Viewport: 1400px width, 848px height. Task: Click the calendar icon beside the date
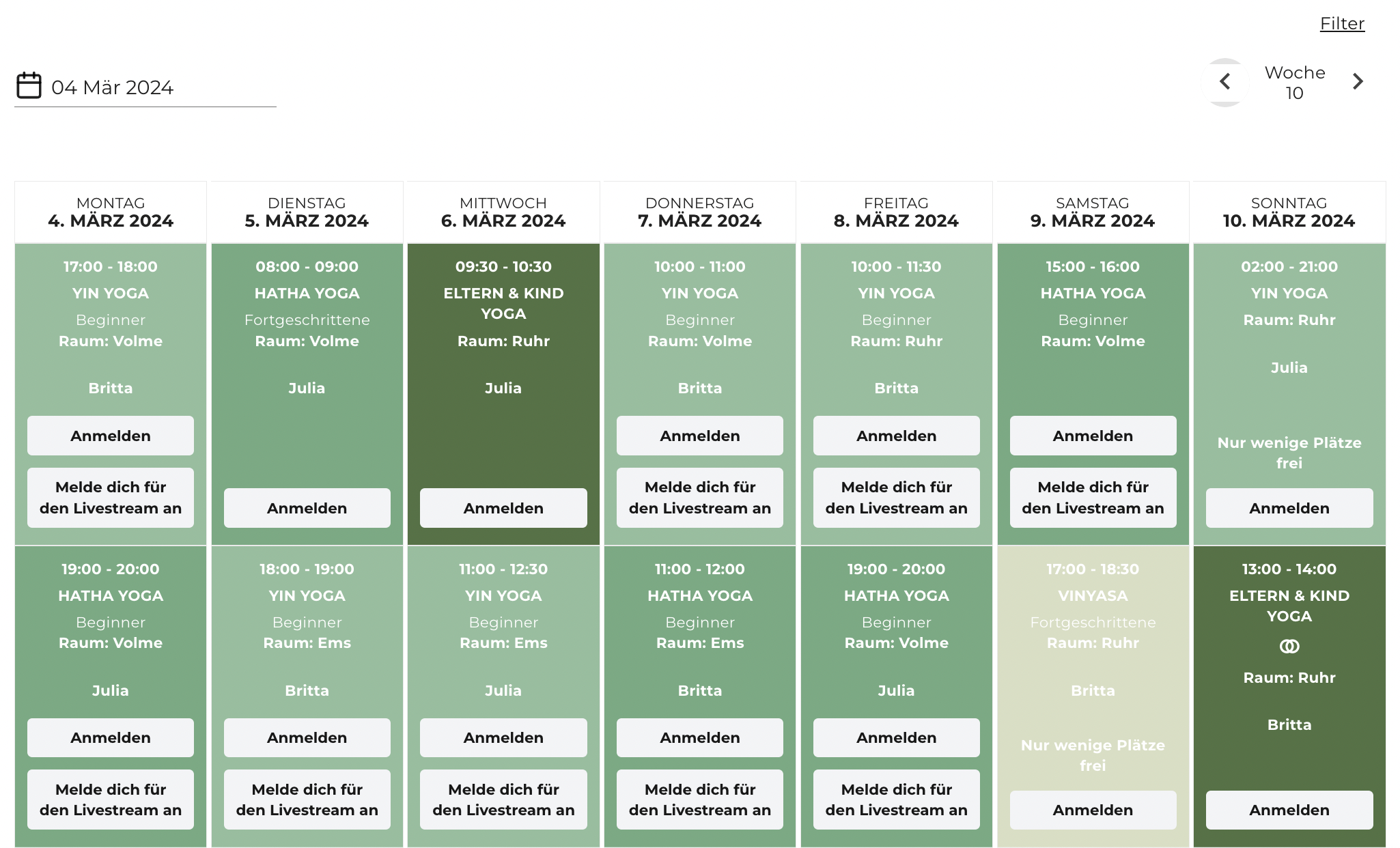pos(29,86)
